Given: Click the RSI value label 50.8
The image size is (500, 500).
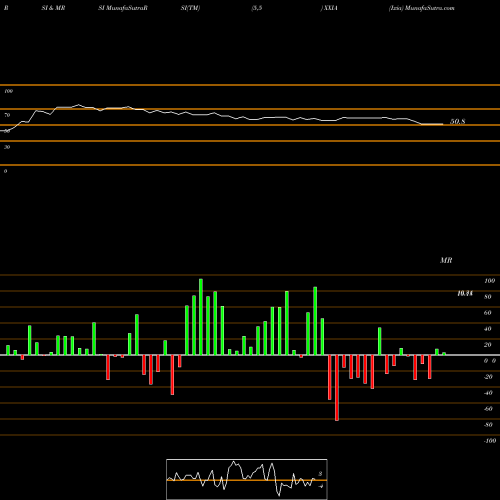Looking at the screenshot, I should (457, 122).
